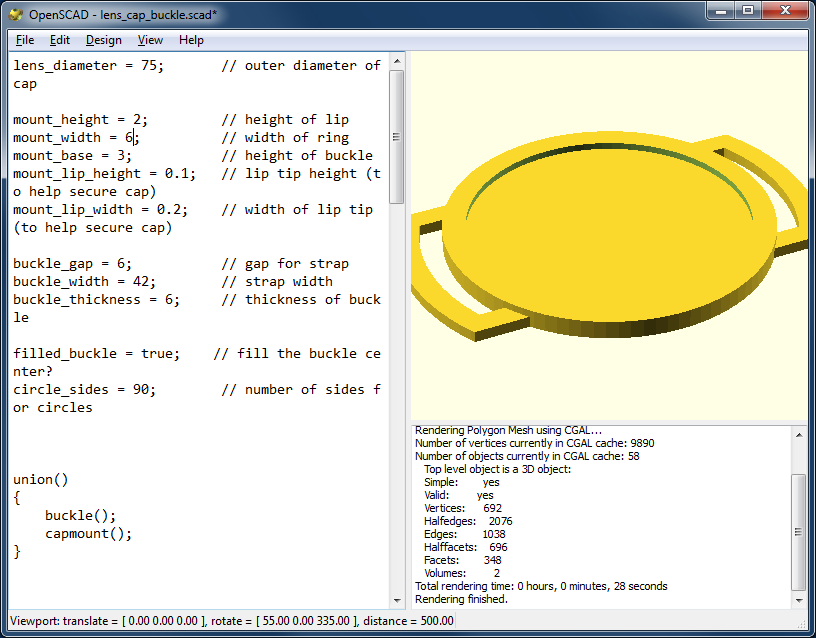This screenshot has height=638, width=816.
Task: Click on 'capmount();' call in code
Action: 88,534
